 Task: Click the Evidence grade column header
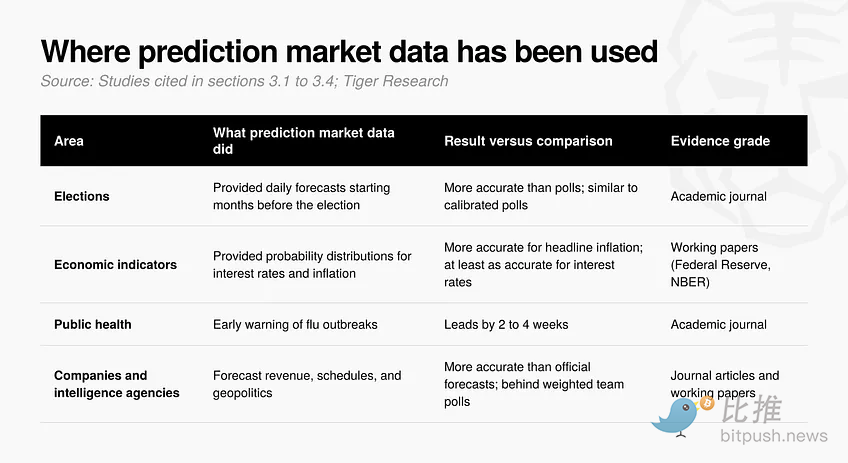(x=720, y=141)
